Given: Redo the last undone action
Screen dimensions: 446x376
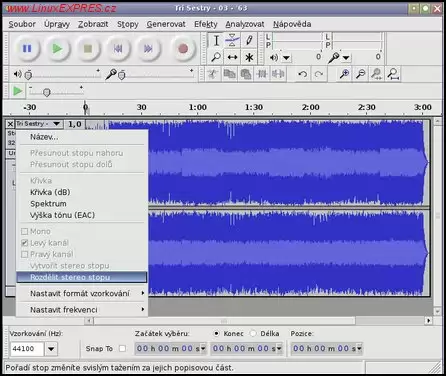Looking at the screenshot, I should (319, 74).
